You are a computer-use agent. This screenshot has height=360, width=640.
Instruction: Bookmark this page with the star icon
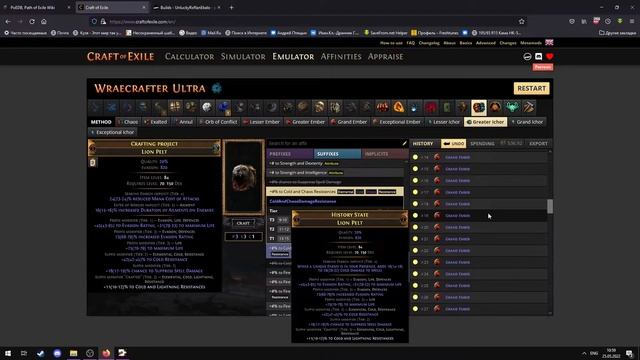point(521,21)
